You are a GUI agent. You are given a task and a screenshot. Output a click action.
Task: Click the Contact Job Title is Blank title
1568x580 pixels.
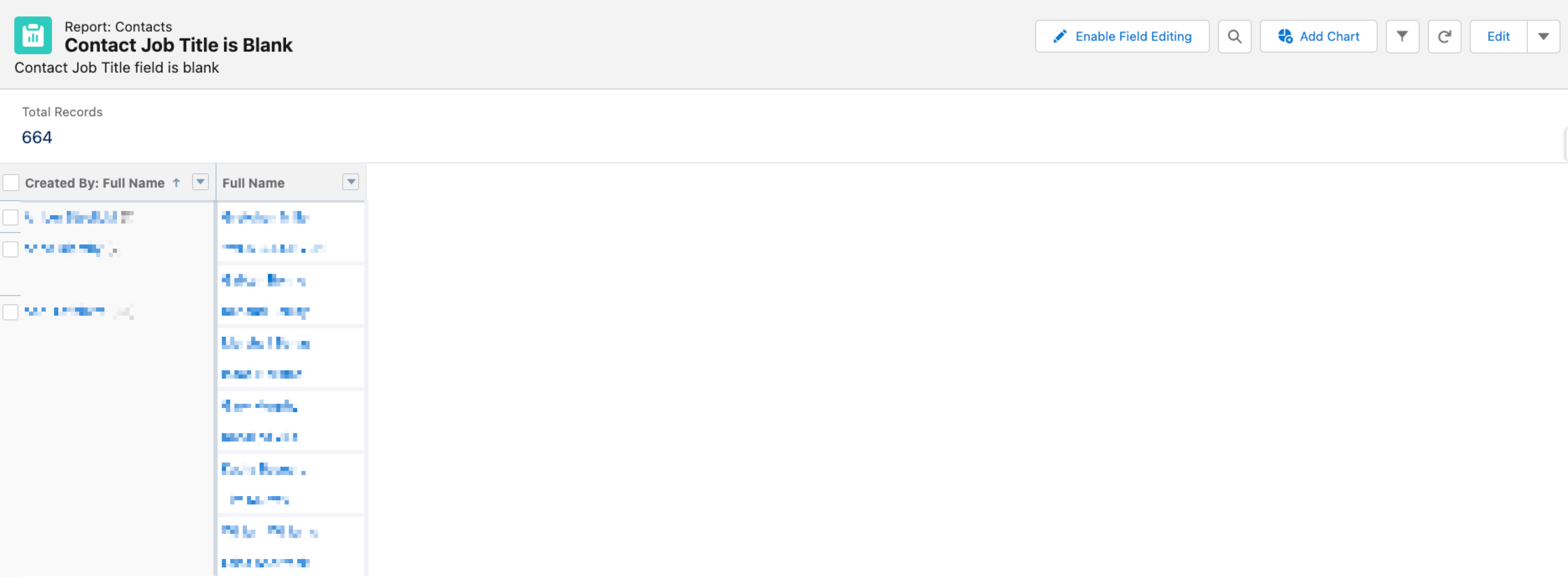[x=180, y=44]
